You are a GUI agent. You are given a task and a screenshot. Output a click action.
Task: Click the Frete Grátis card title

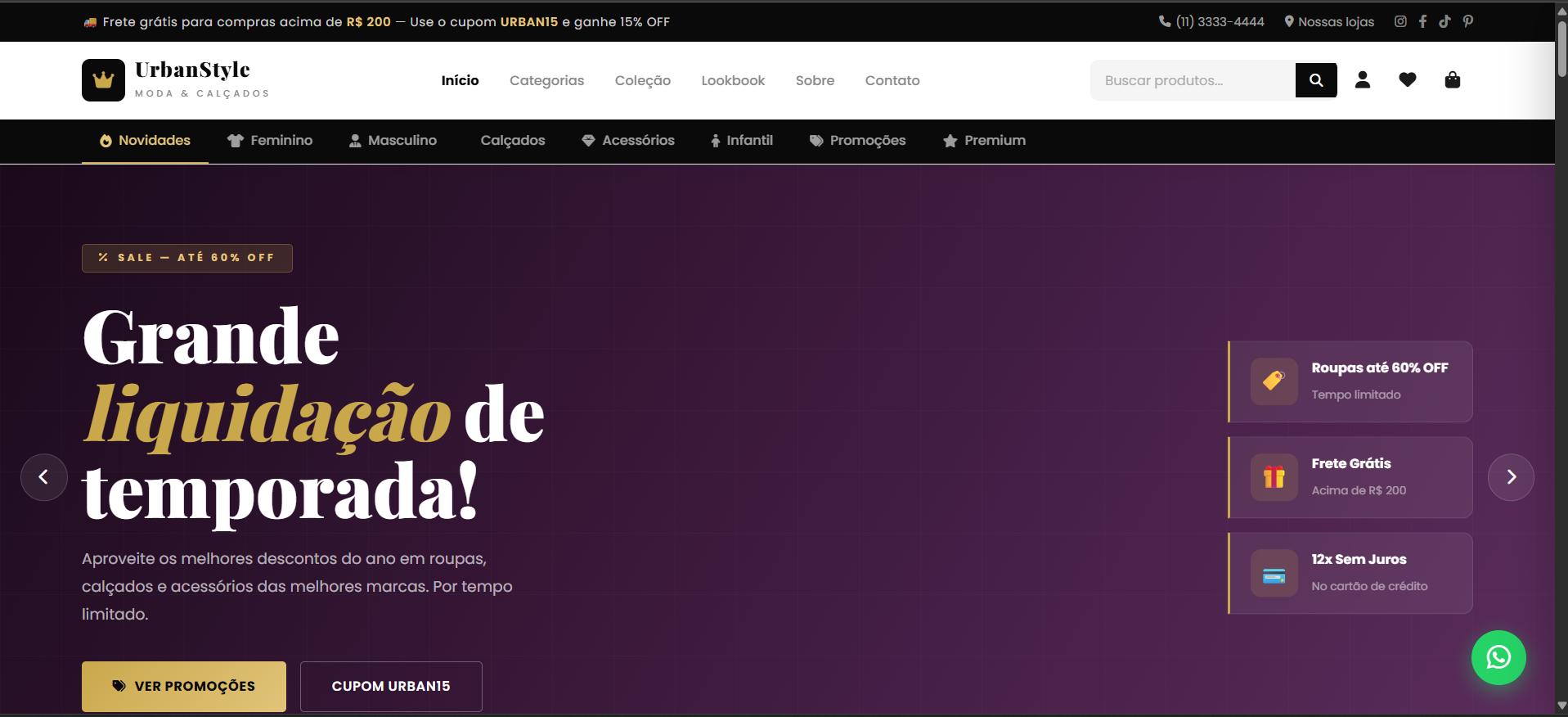[1351, 463]
